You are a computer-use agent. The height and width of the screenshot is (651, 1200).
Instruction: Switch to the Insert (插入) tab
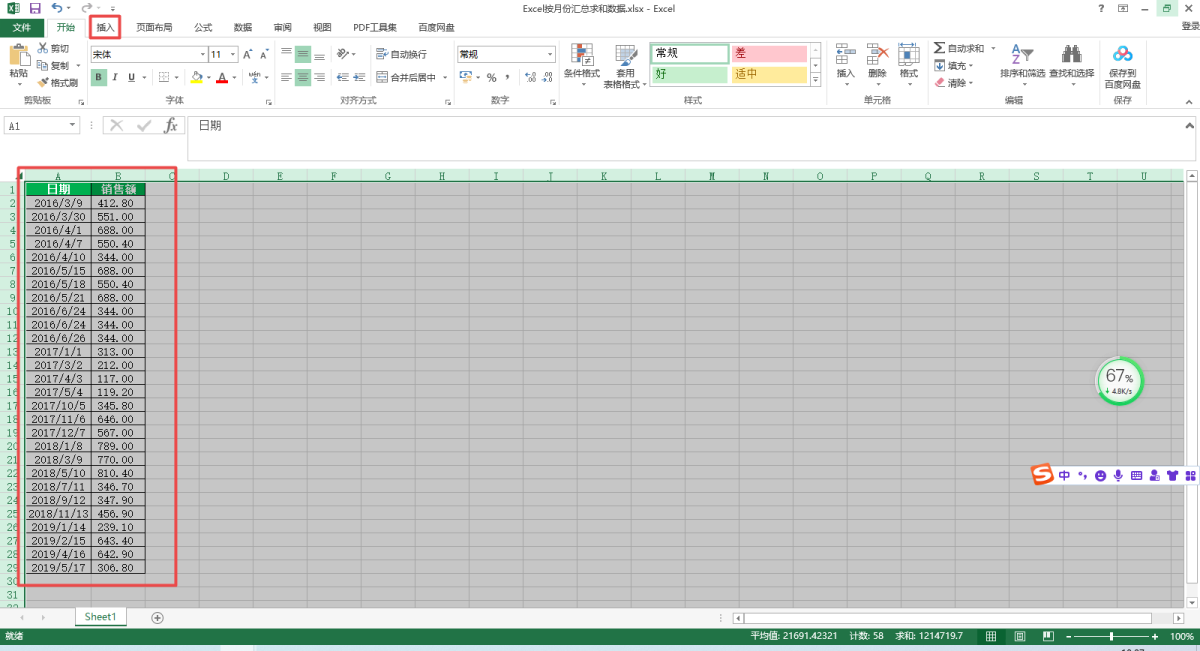tap(106, 27)
